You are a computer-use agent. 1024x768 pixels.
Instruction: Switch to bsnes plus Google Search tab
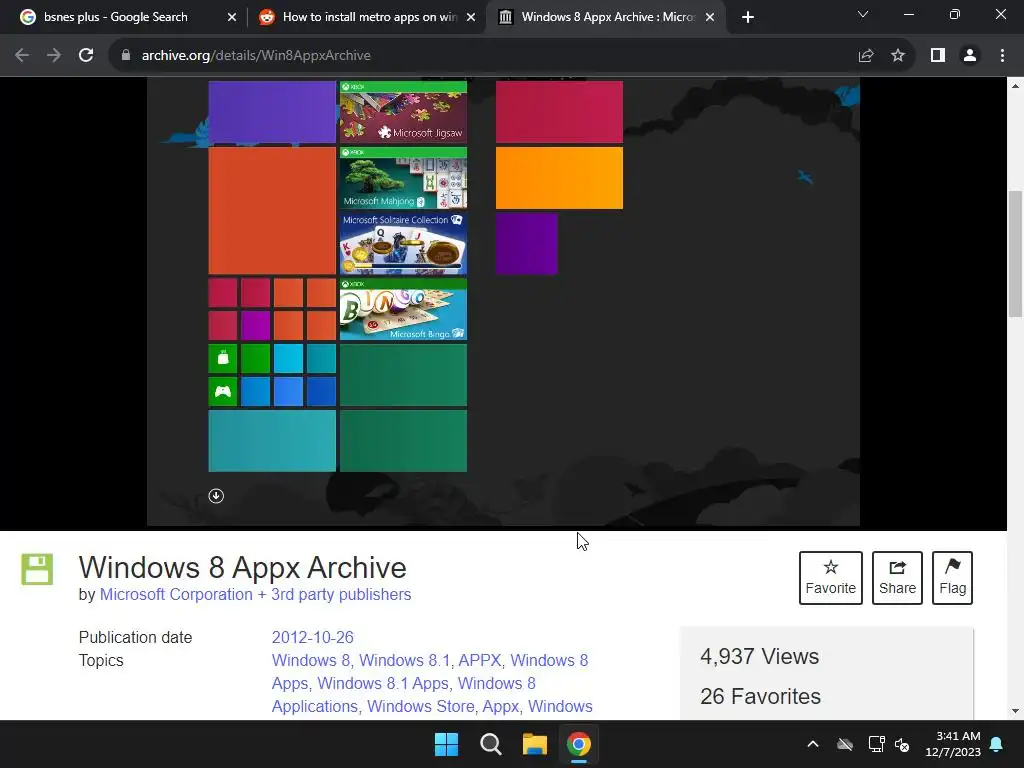pyautogui.click(x=116, y=17)
